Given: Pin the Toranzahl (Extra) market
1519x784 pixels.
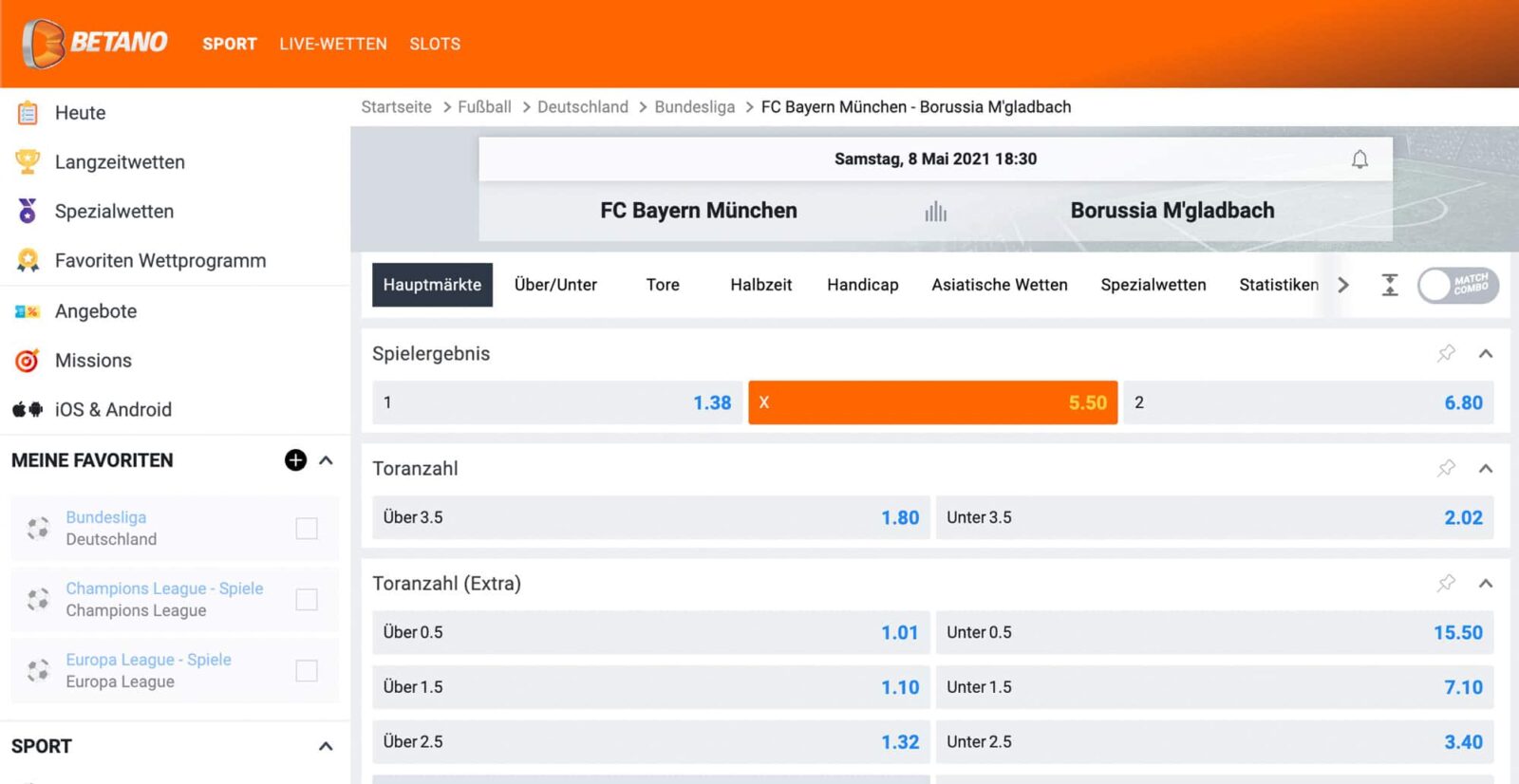Looking at the screenshot, I should [x=1446, y=583].
